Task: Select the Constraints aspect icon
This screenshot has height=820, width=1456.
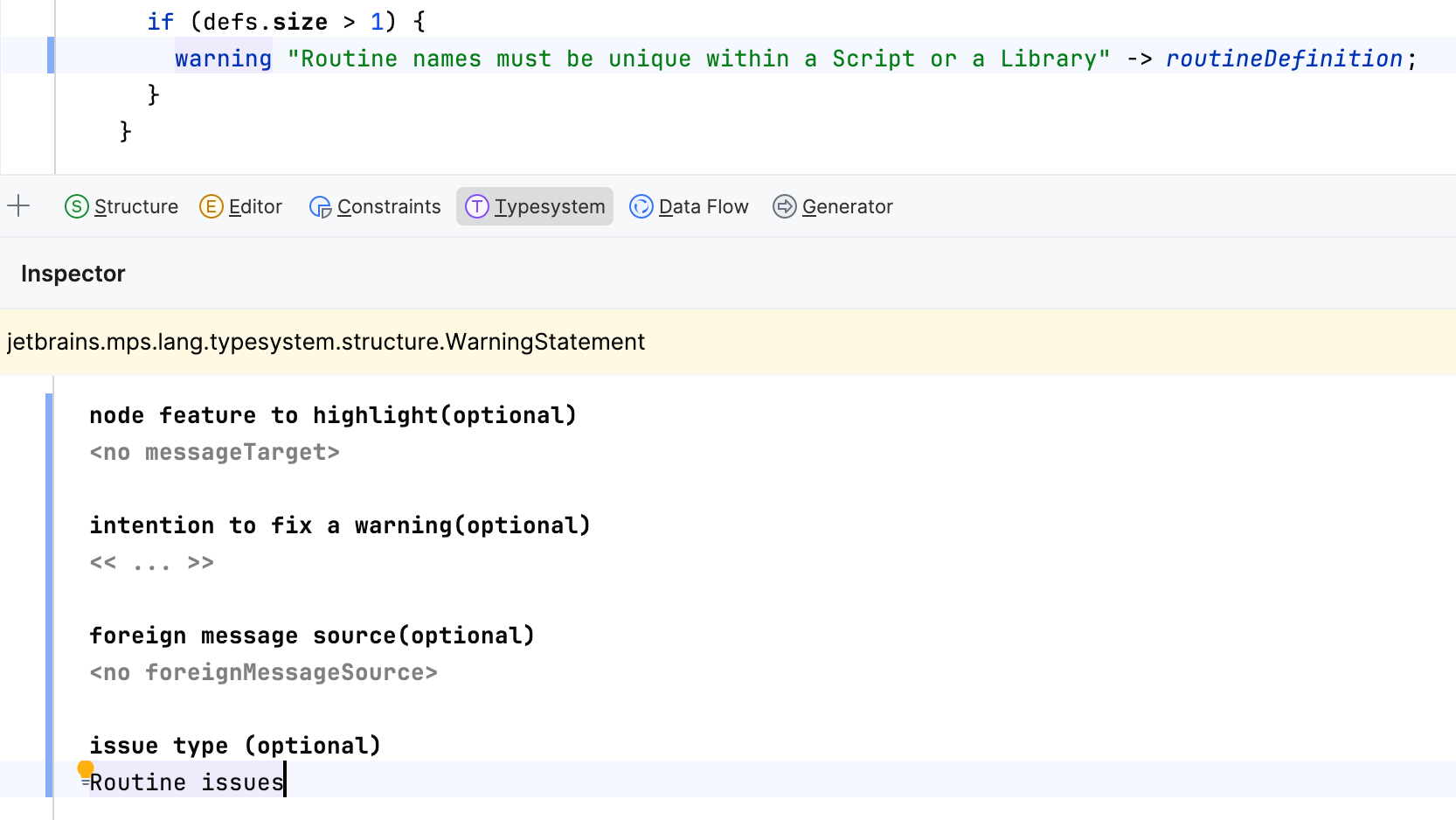Action: pos(321,206)
